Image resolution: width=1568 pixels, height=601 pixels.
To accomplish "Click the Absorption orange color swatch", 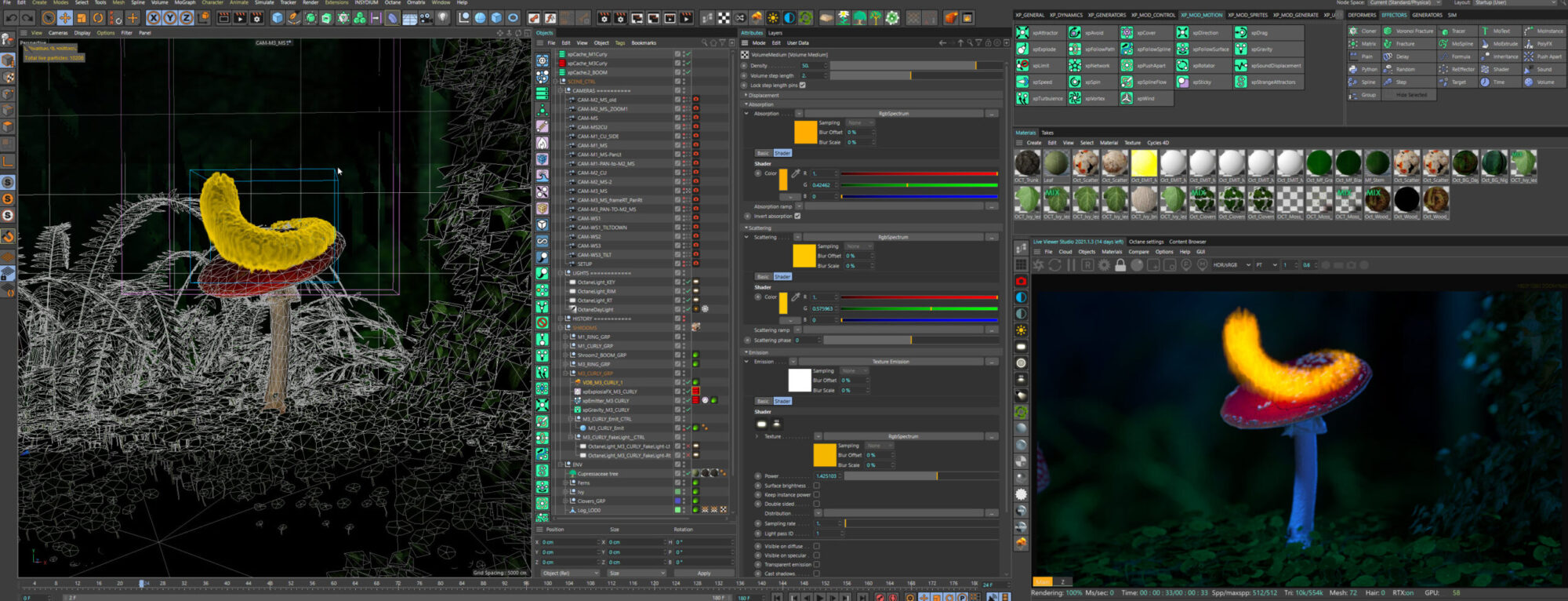I will pos(805,132).
